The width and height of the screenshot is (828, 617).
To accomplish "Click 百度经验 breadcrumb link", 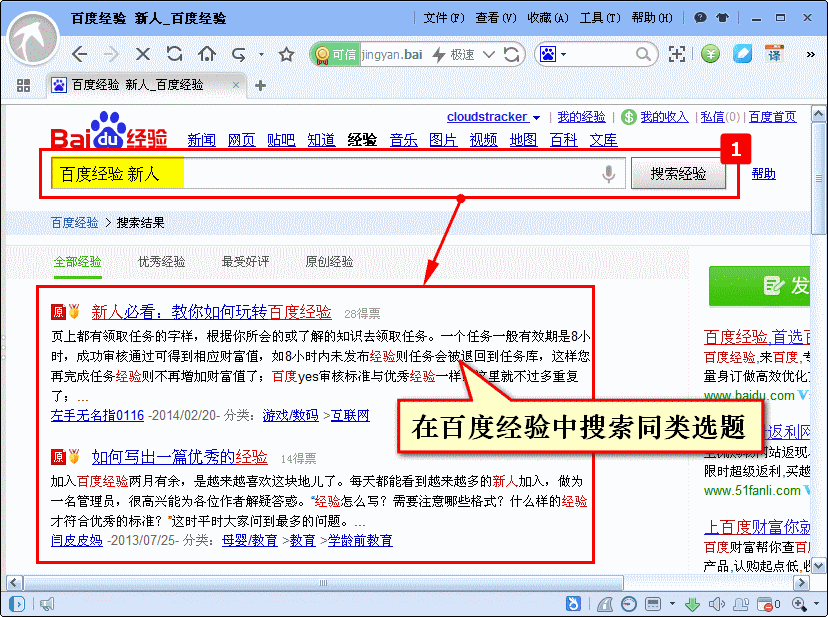I will 74,223.
